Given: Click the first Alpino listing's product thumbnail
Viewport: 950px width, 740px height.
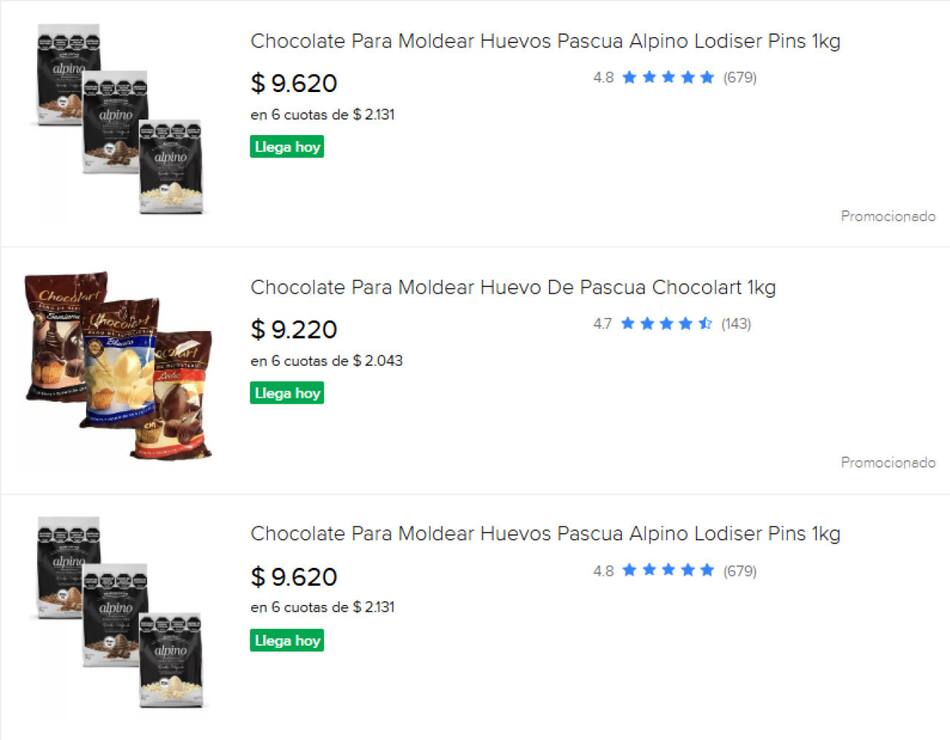Looking at the screenshot, I should tap(118, 118).
